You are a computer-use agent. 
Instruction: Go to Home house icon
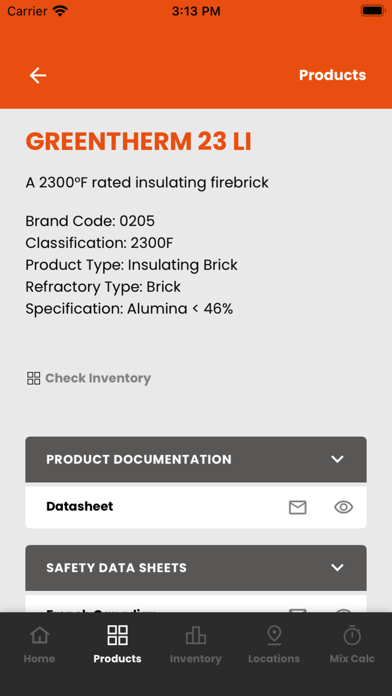click(x=40, y=635)
